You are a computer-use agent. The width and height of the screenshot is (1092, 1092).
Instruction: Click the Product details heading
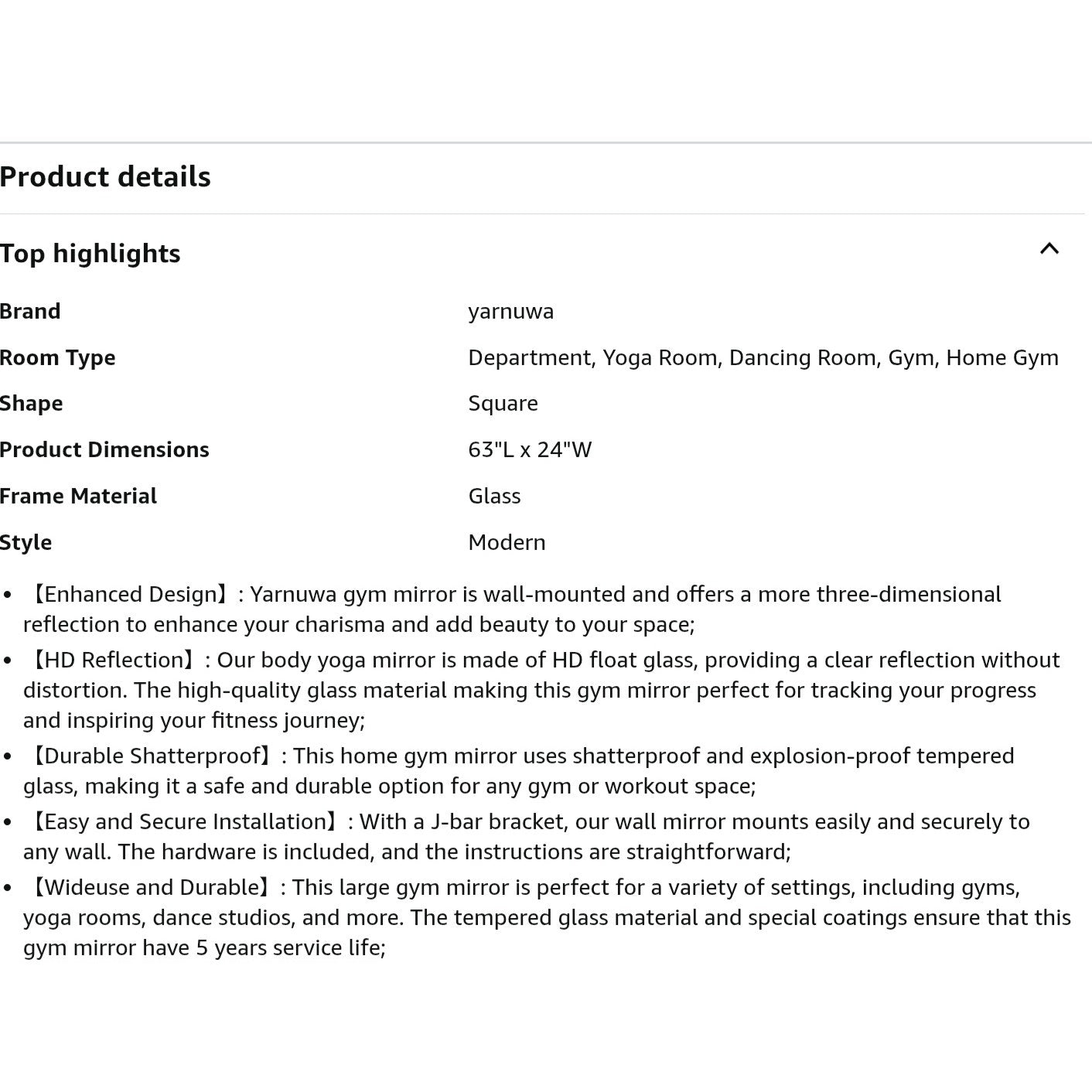click(105, 177)
